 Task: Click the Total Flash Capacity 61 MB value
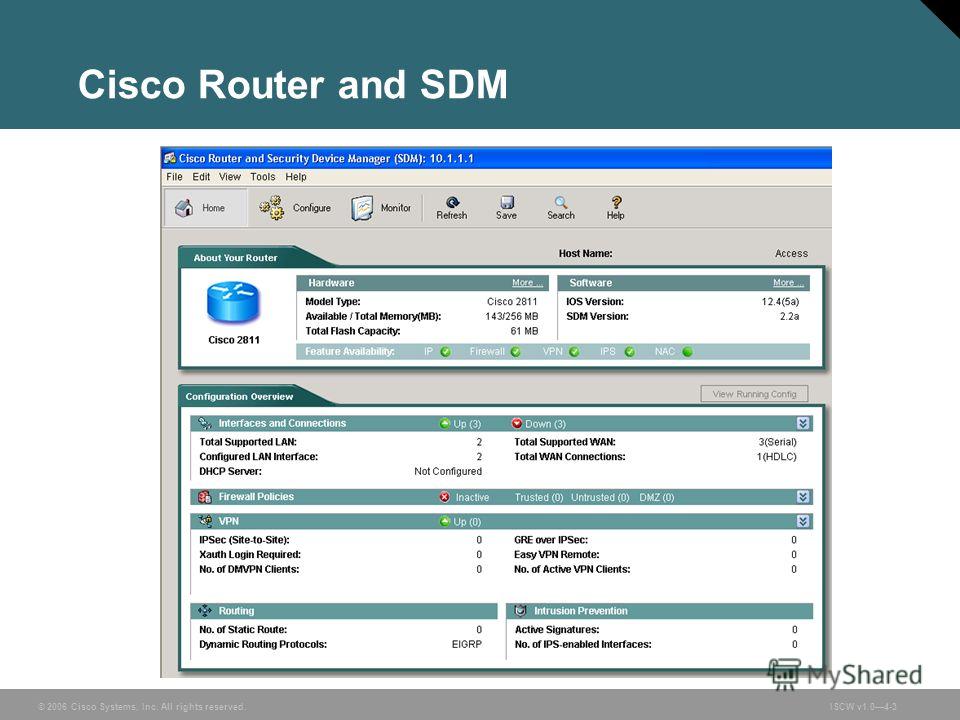pyautogui.click(x=524, y=331)
